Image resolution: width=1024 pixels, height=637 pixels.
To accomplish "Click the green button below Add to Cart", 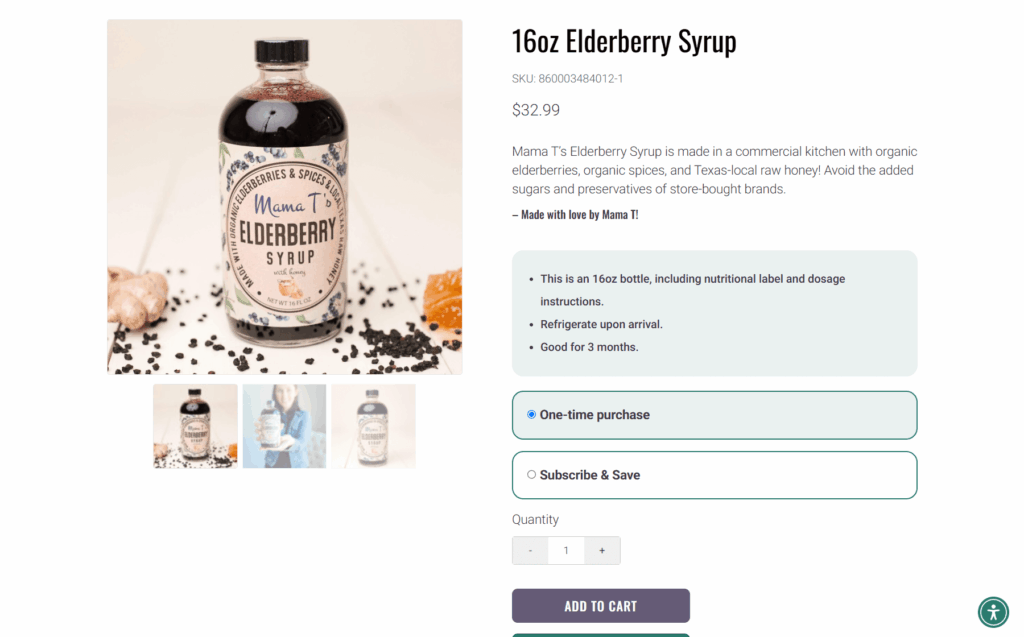I will tap(600, 634).
